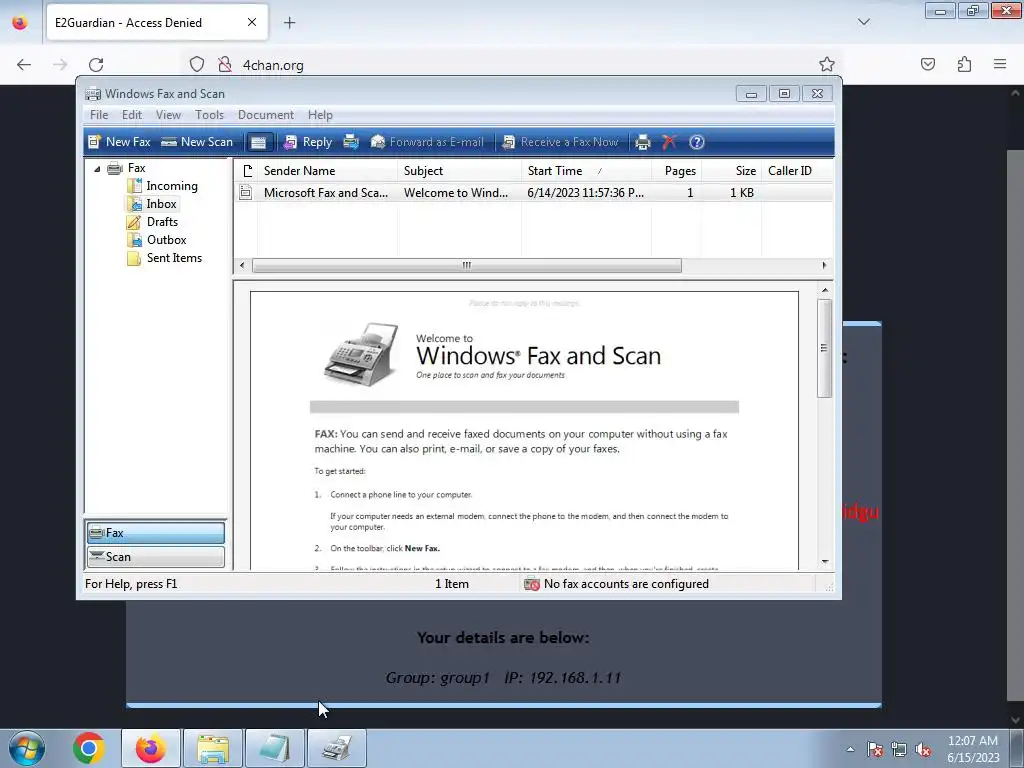Image resolution: width=1024 pixels, height=768 pixels.
Task: Open a new Firefox tab
Action: (289, 23)
